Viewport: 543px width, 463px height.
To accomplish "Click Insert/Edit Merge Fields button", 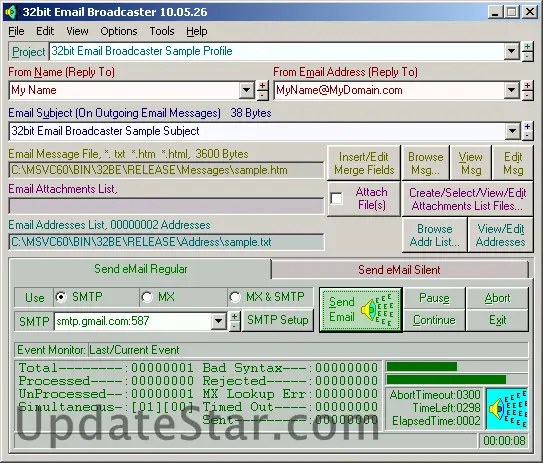I will click(364, 163).
